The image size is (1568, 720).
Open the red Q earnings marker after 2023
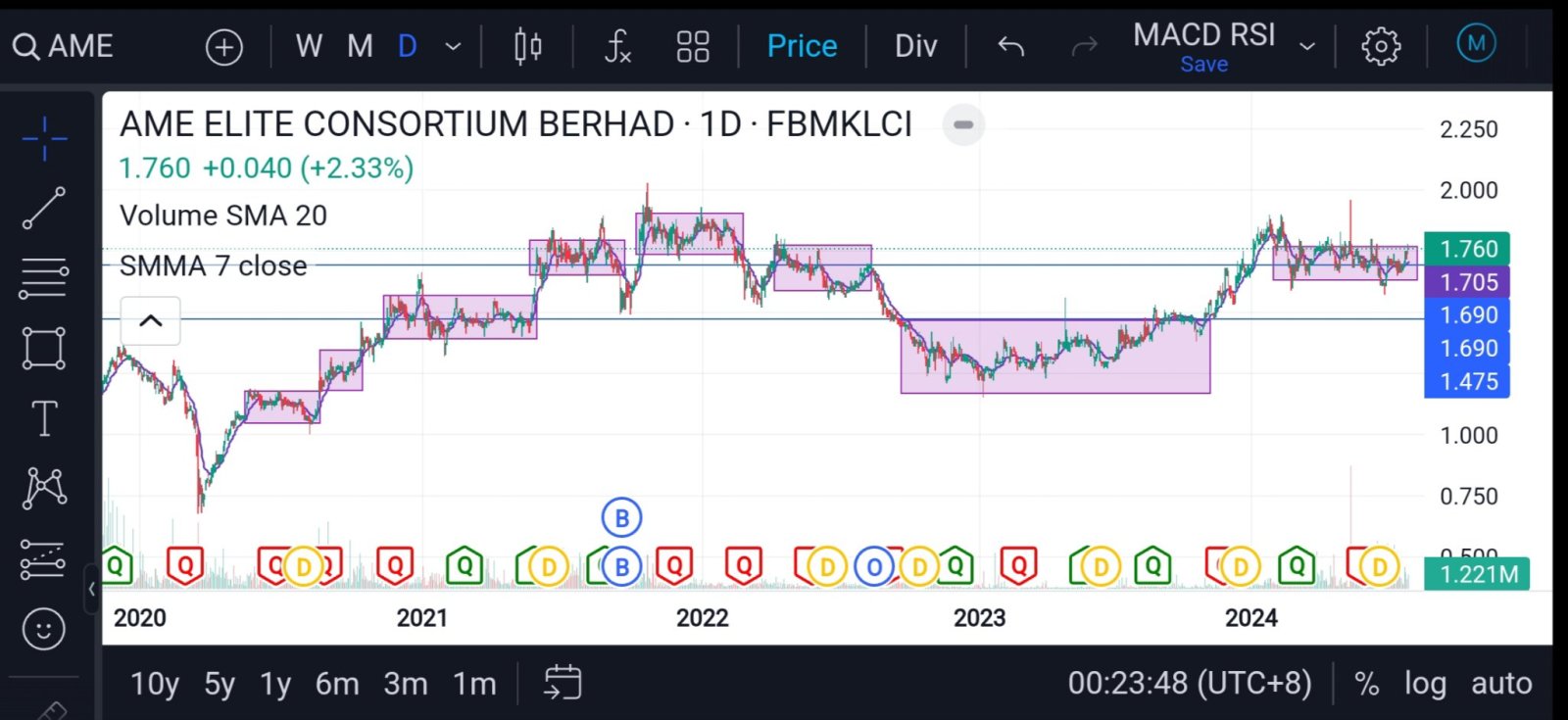coord(1018,565)
